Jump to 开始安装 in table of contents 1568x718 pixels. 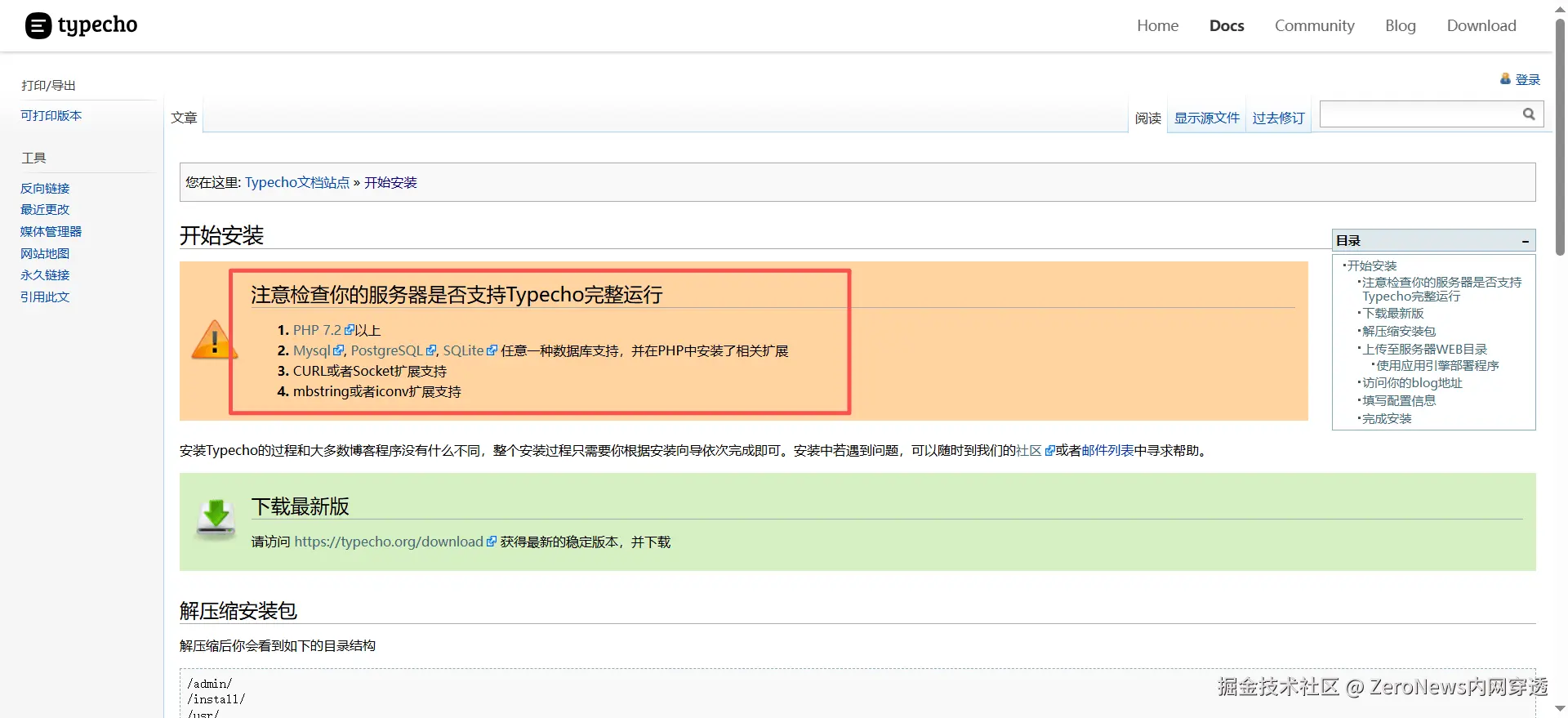point(1372,265)
